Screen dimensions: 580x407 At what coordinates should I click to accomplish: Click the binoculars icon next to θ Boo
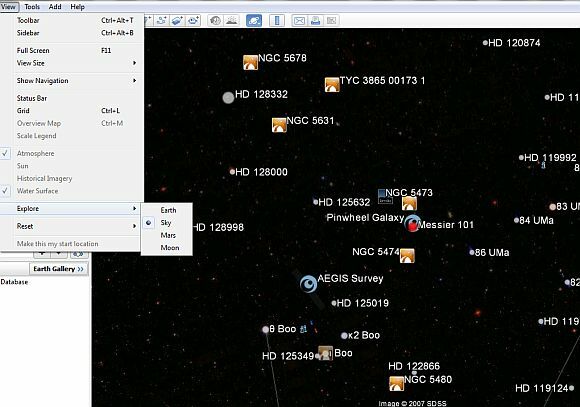point(303,329)
